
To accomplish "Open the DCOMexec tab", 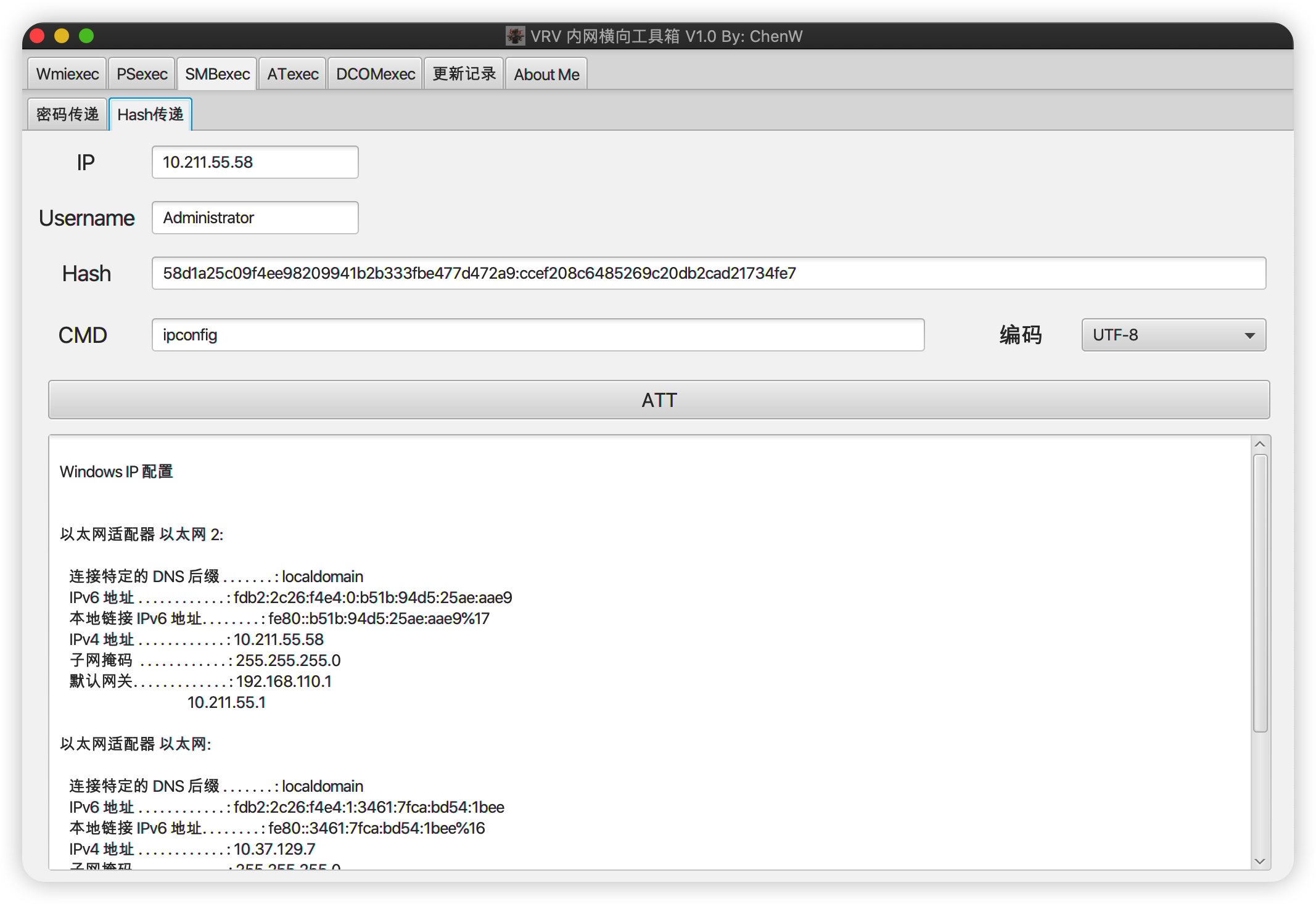I will 375,74.
